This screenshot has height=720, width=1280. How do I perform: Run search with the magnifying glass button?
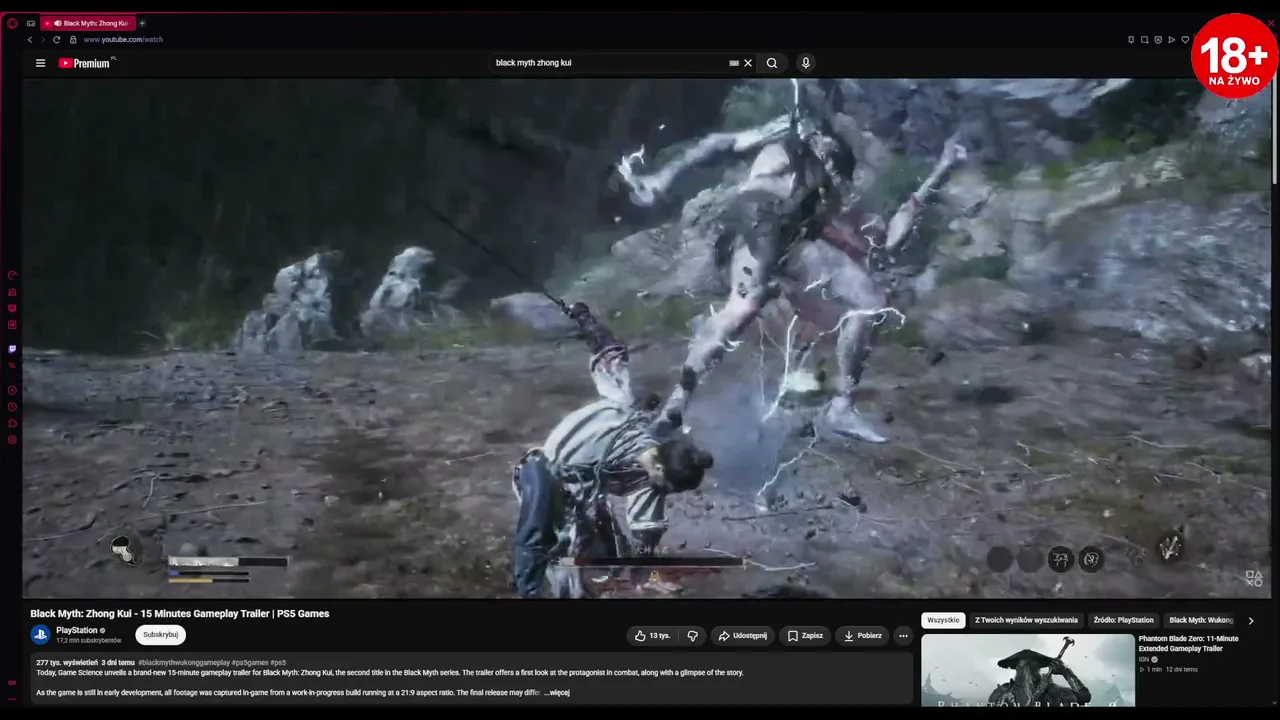pyautogui.click(x=772, y=63)
